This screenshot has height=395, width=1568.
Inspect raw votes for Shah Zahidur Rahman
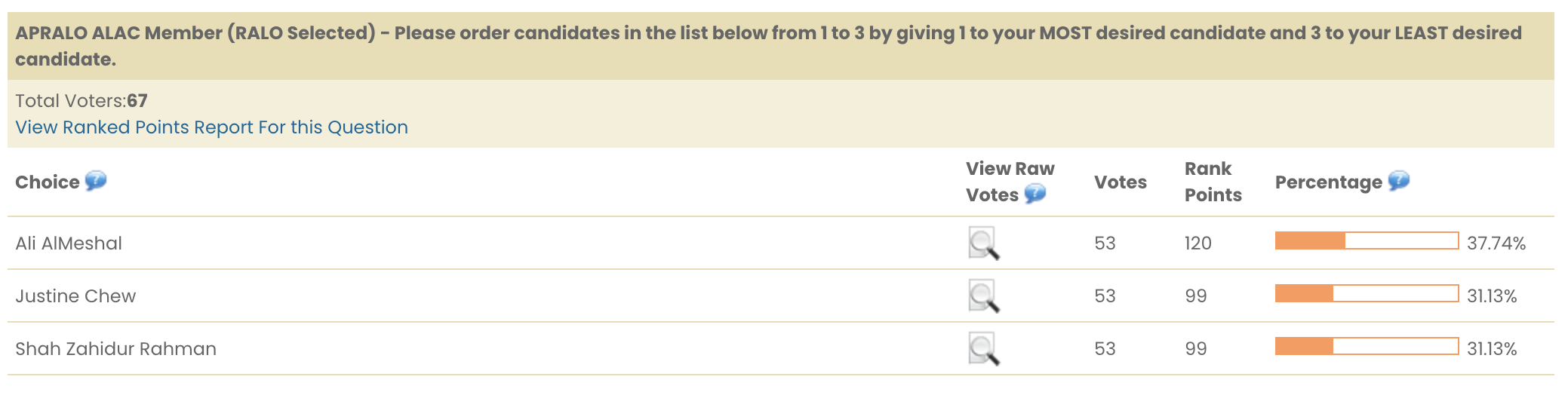click(984, 349)
